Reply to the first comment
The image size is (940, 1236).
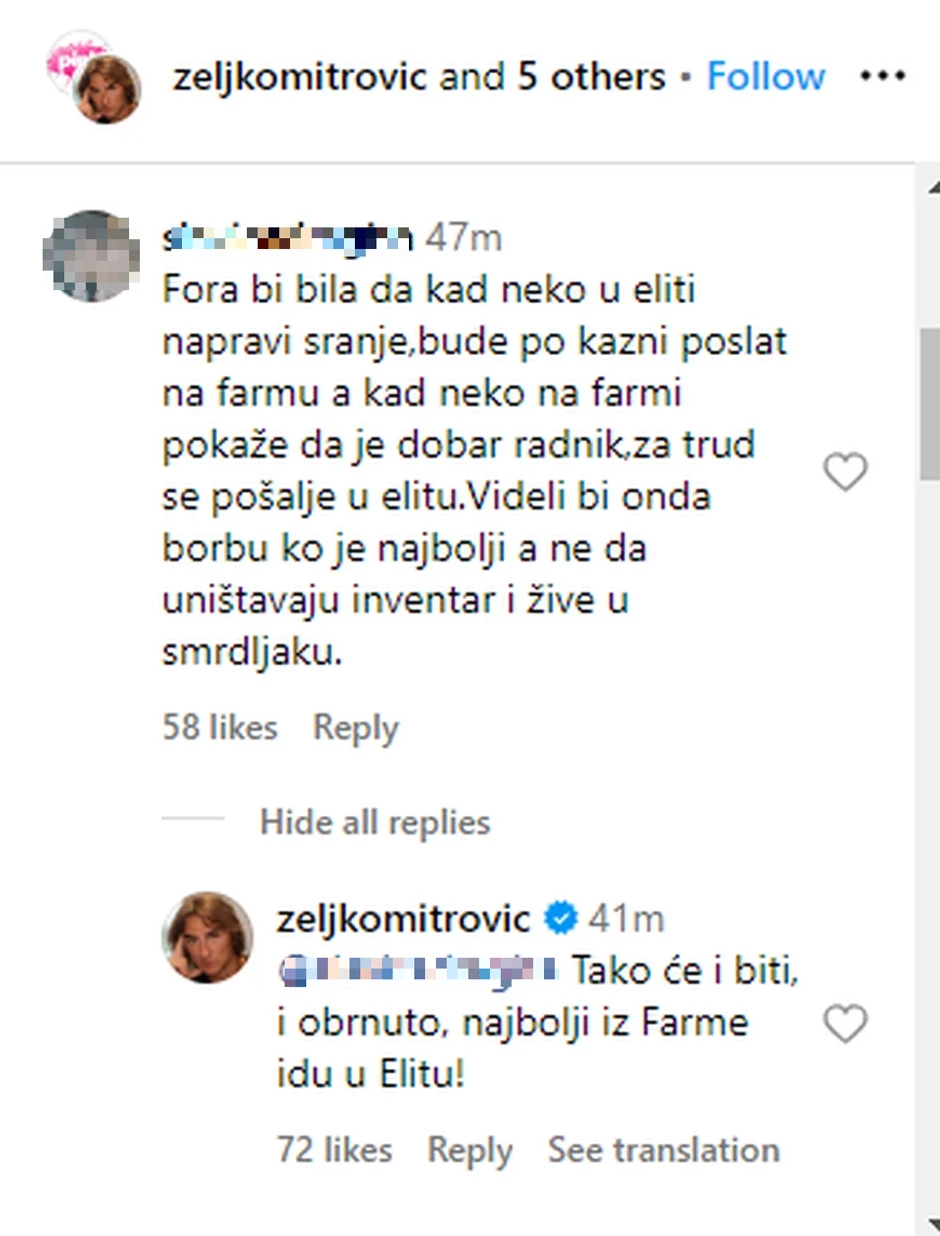[x=355, y=727]
